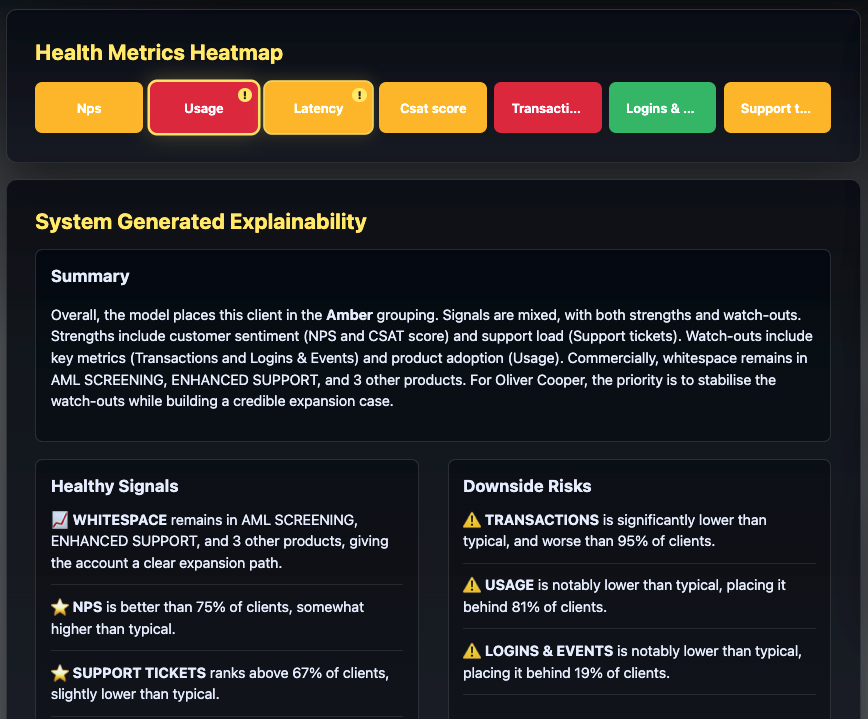Click the System Generated Explainability heading
The width and height of the screenshot is (868, 719).
tap(201, 221)
